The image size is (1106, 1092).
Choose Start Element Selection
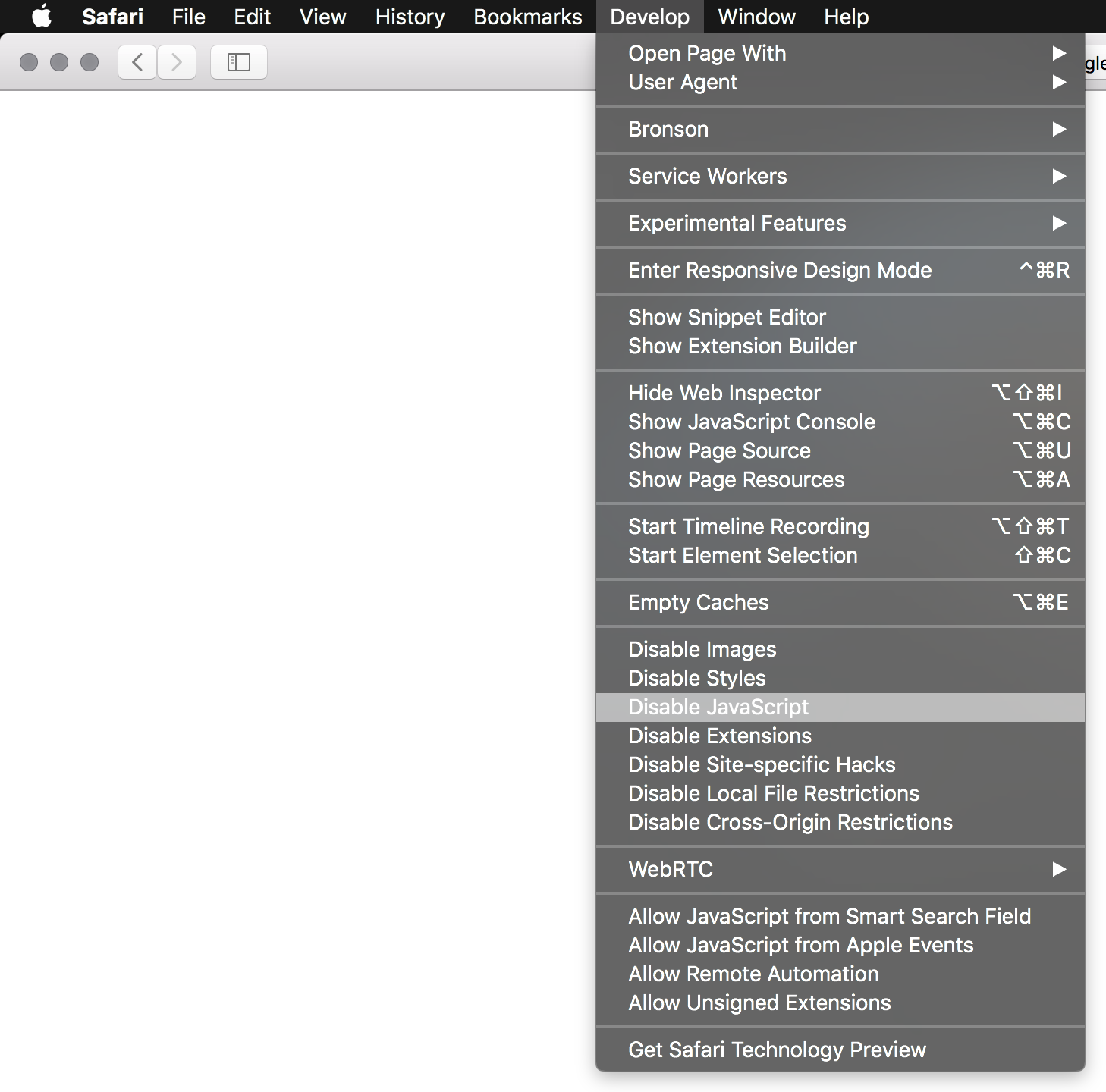click(x=840, y=555)
